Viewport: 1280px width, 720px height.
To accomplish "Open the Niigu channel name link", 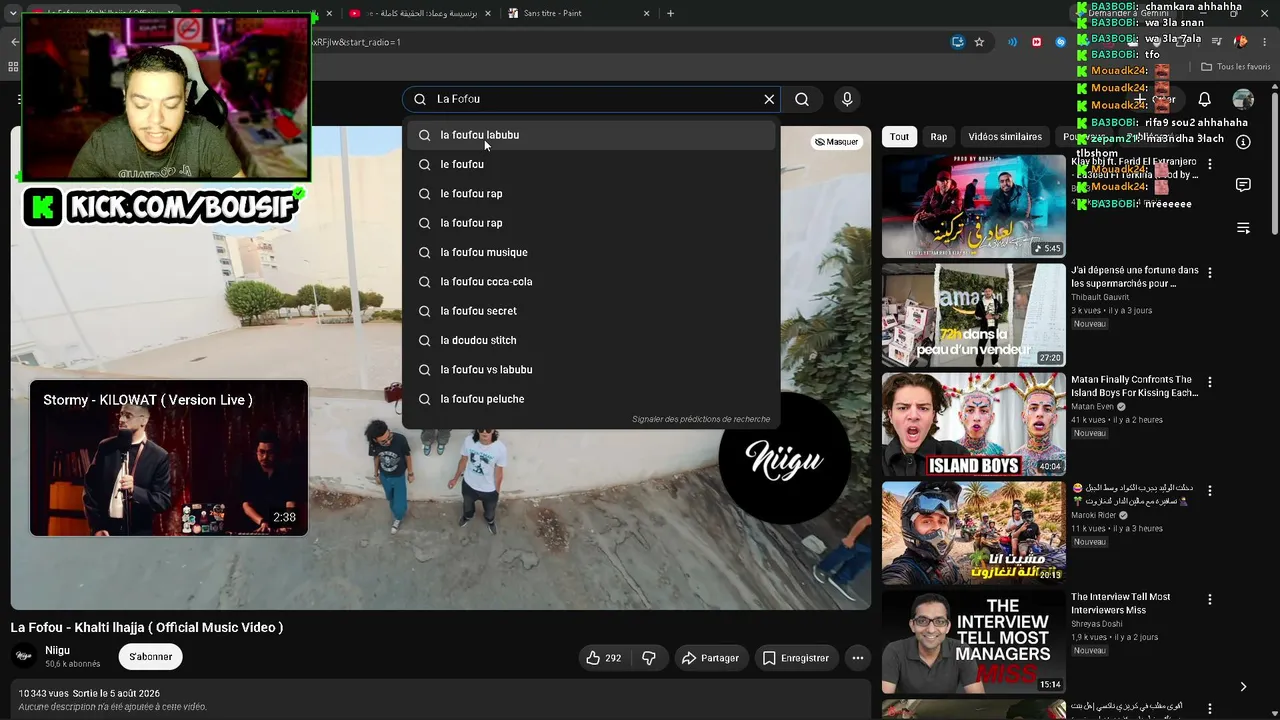I will pyautogui.click(x=58, y=650).
